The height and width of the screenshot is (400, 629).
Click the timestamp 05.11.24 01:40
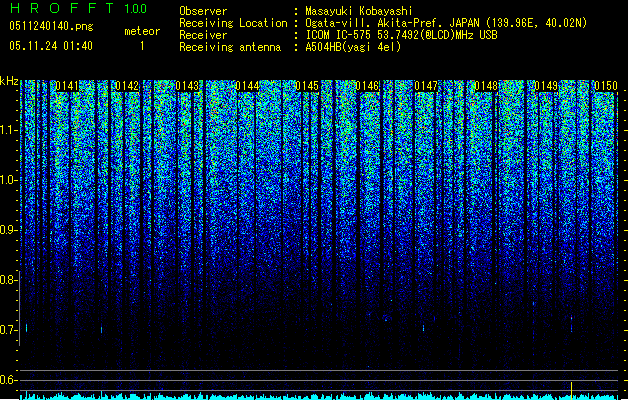pos(51,46)
